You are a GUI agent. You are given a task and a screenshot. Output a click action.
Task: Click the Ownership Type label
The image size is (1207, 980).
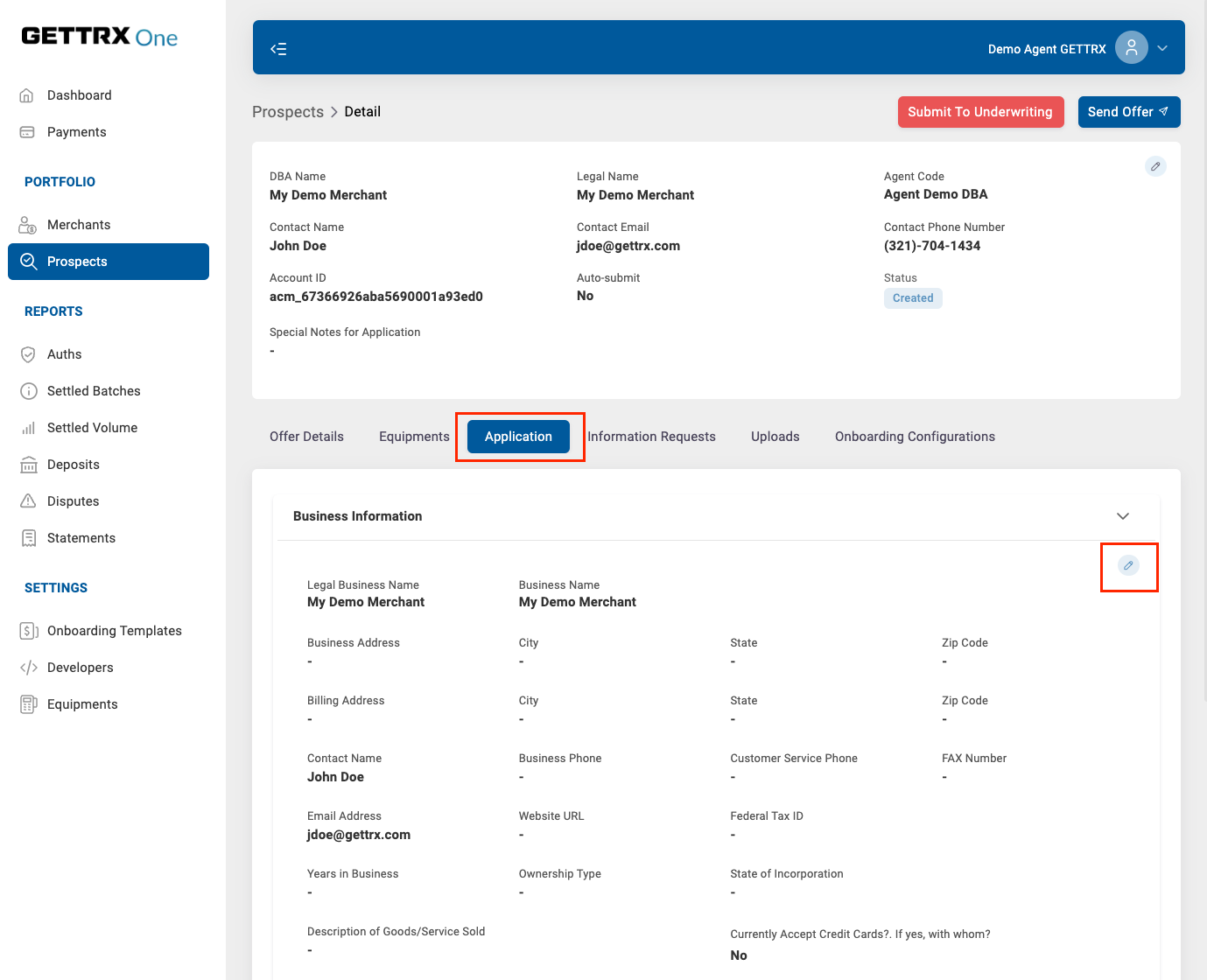tap(560, 874)
